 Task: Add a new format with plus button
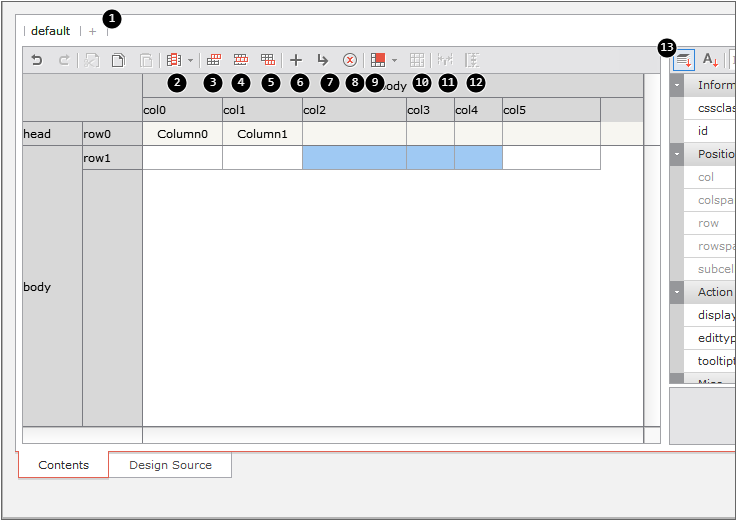tap(93, 31)
